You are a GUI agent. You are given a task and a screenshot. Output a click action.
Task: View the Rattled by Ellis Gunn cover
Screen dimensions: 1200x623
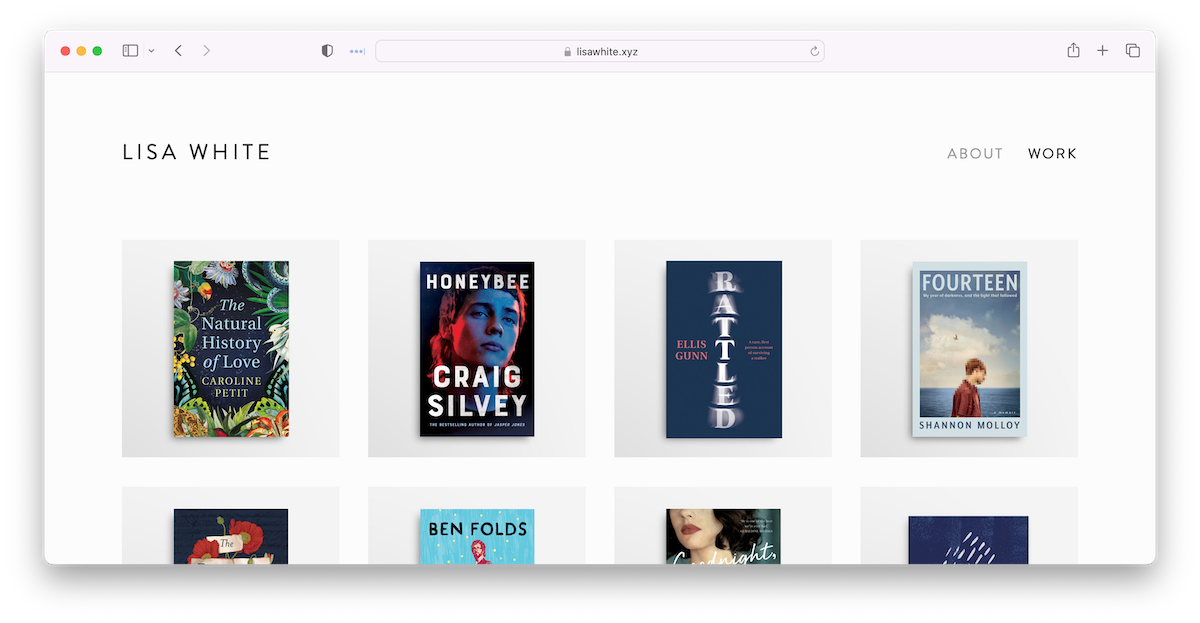click(723, 348)
